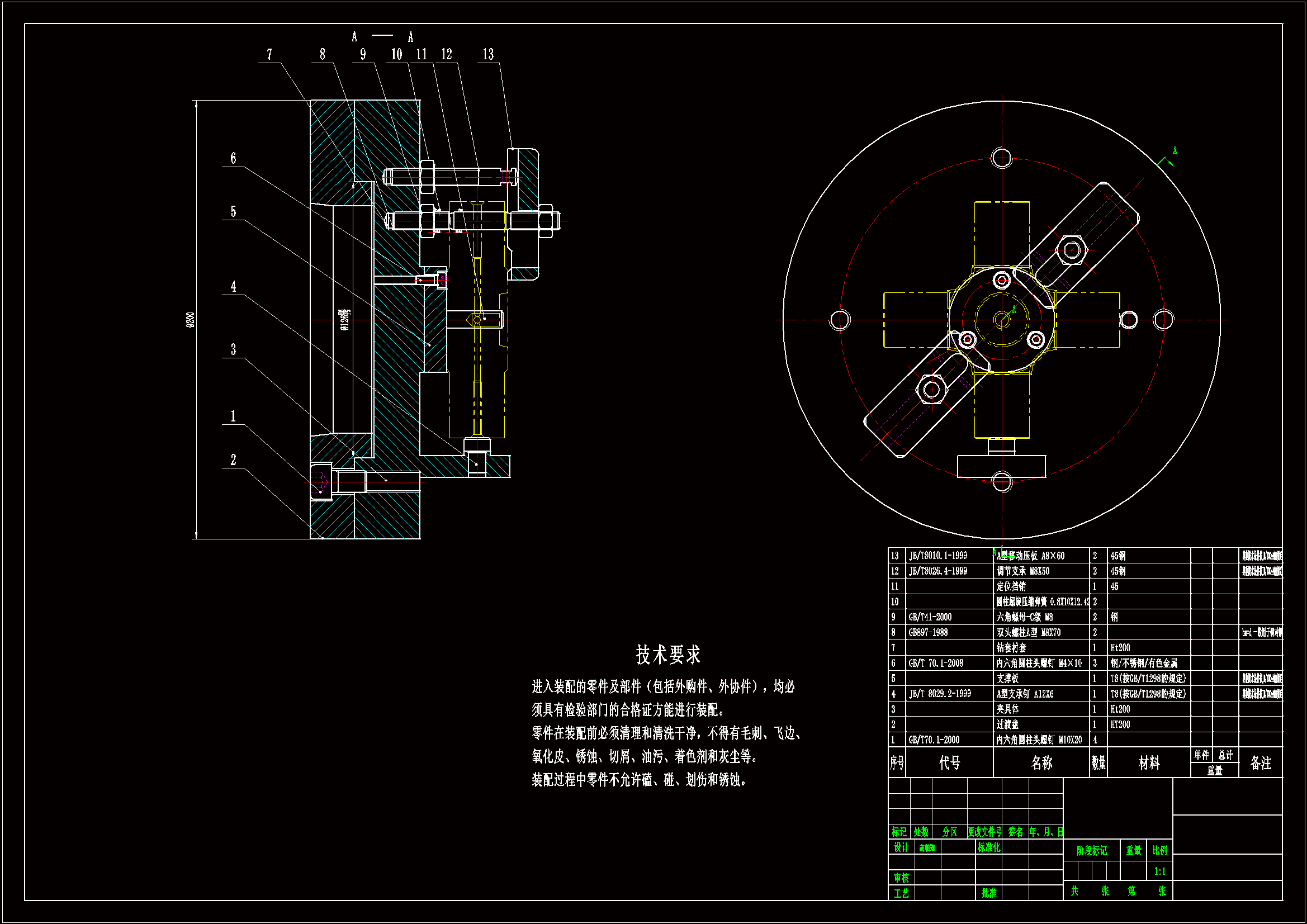Click the 夹具体 part name row

[x=1007, y=709]
